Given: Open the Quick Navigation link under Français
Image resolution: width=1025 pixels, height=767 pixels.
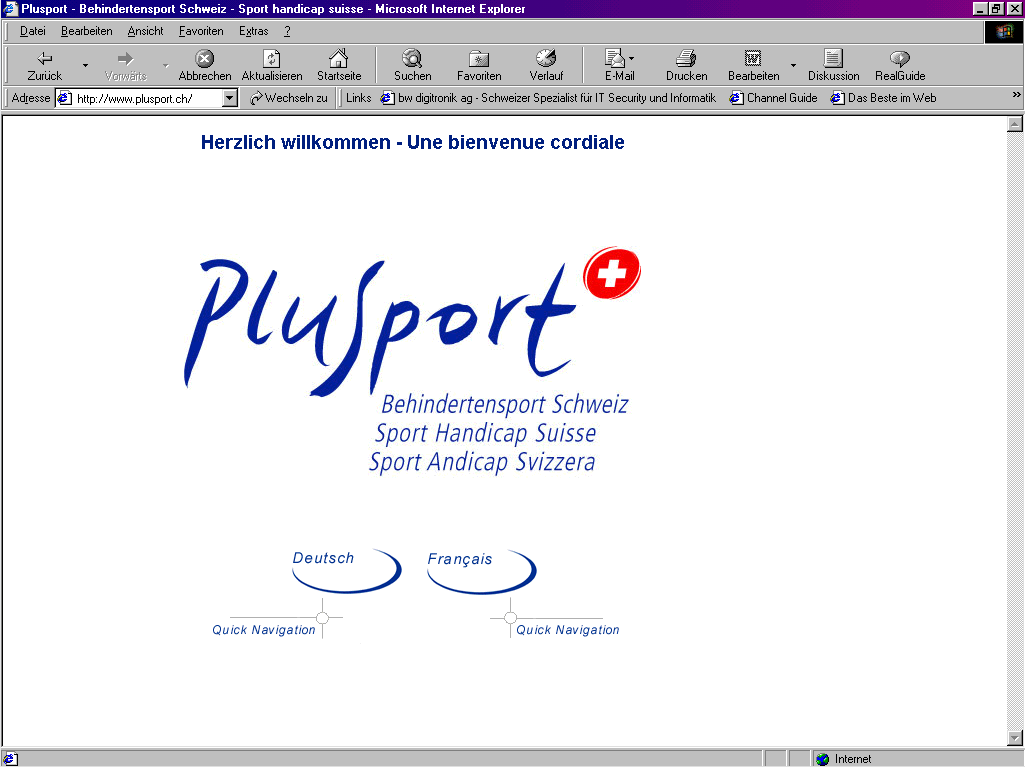Looking at the screenshot, I should pos(567,630).
